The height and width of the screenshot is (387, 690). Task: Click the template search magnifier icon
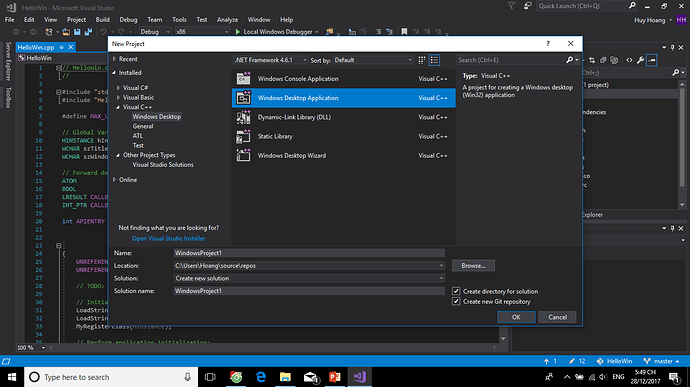point(569,60)
